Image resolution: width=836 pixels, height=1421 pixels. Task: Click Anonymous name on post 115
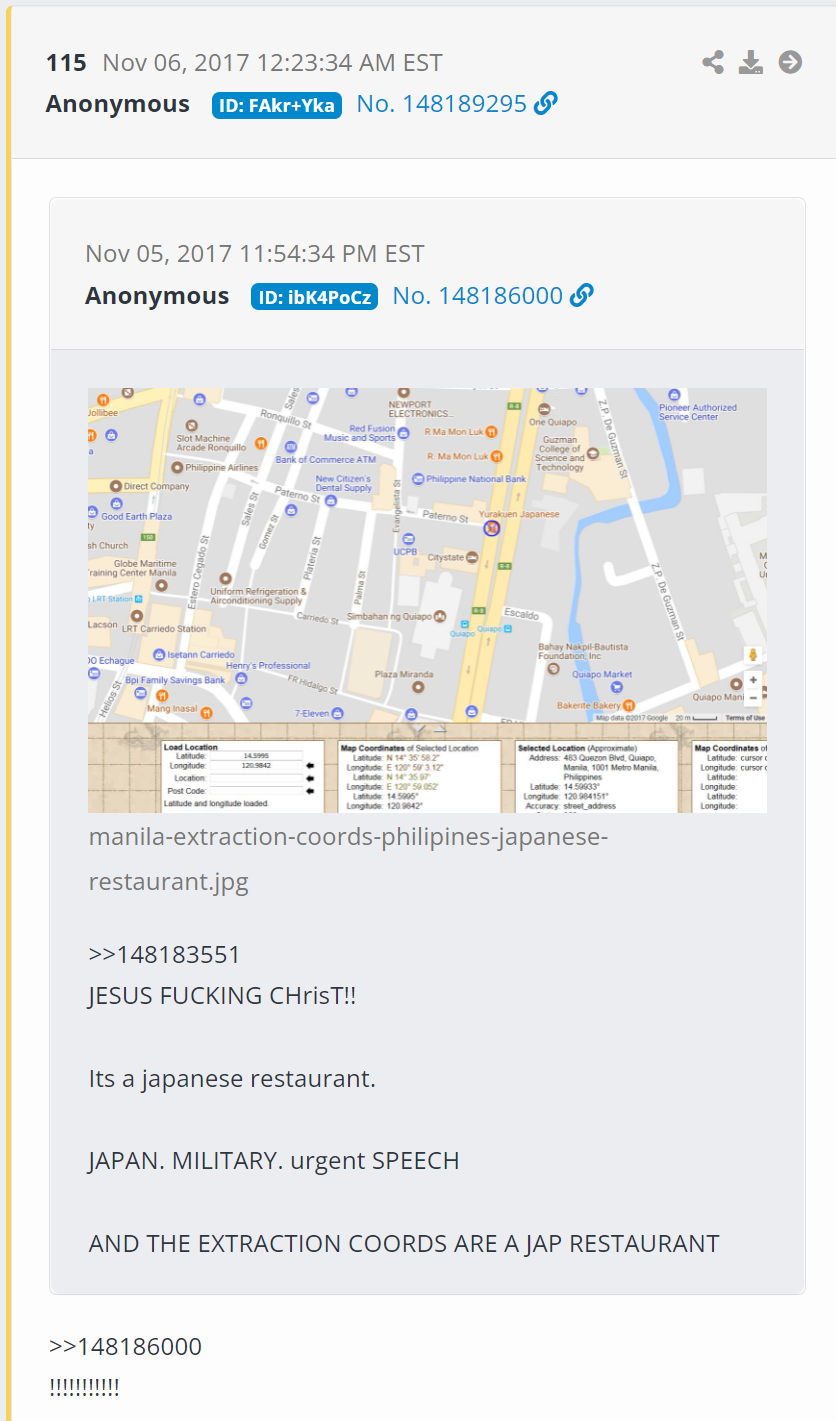point(118,104)
